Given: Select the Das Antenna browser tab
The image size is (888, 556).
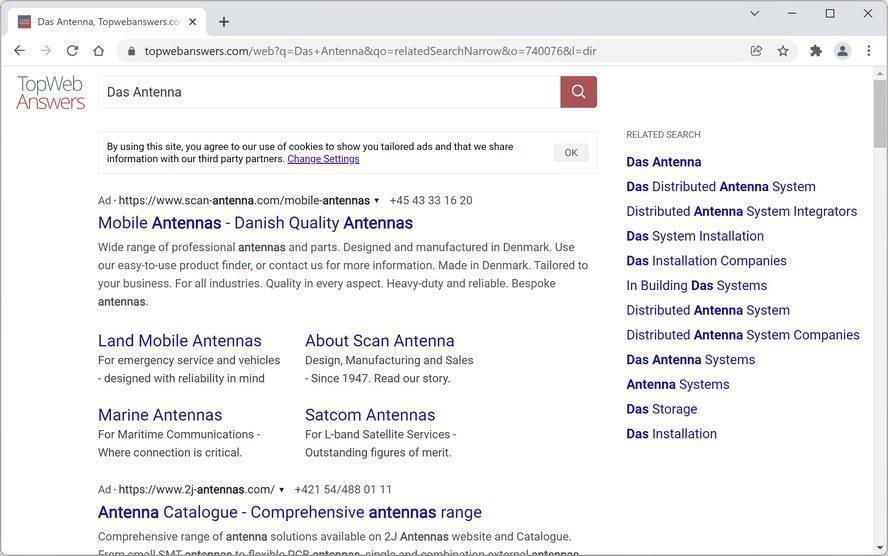Looking at the screenshot, I should click(x=107, y=22).
